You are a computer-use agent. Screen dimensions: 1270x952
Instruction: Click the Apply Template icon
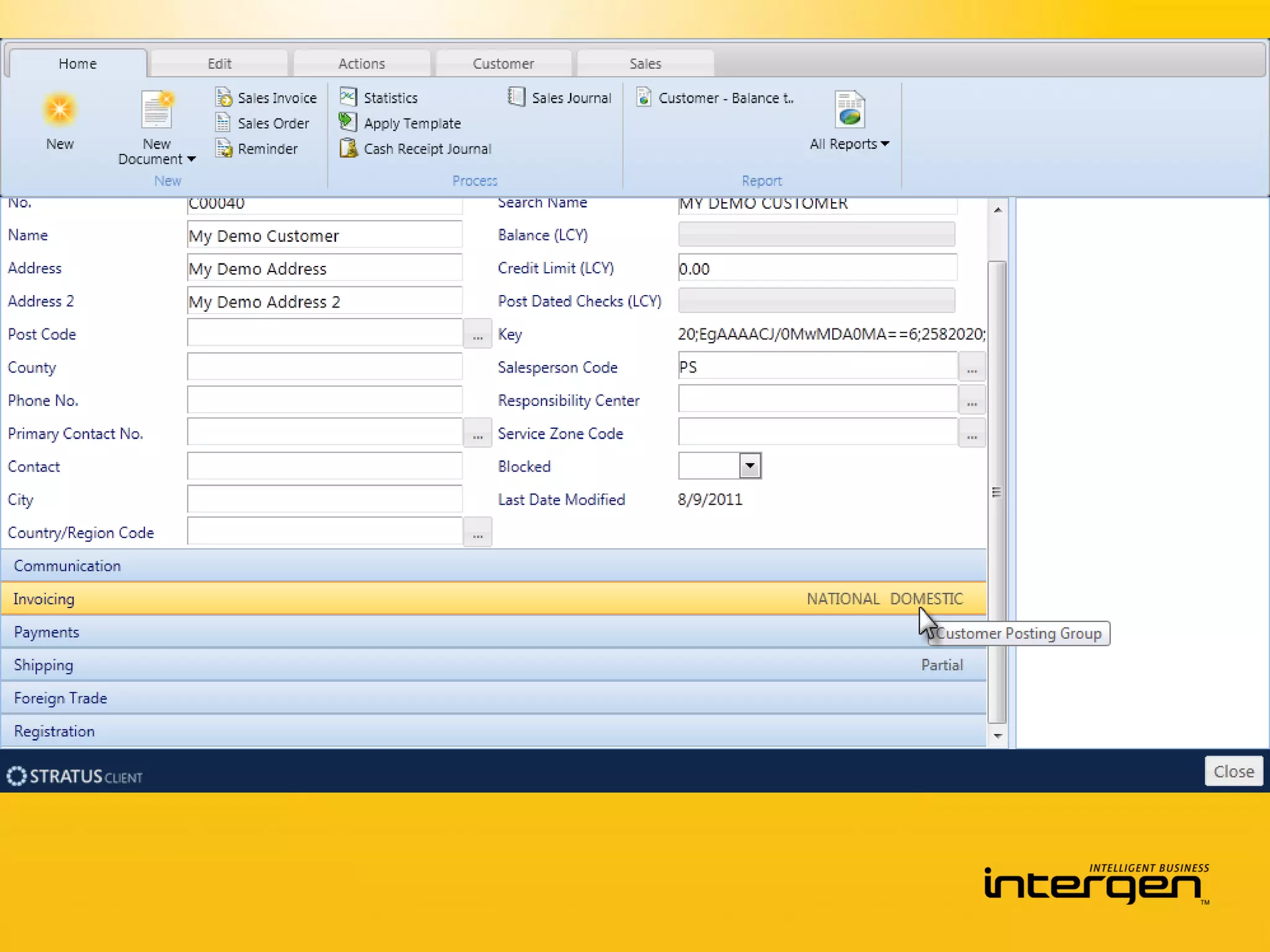348,122
